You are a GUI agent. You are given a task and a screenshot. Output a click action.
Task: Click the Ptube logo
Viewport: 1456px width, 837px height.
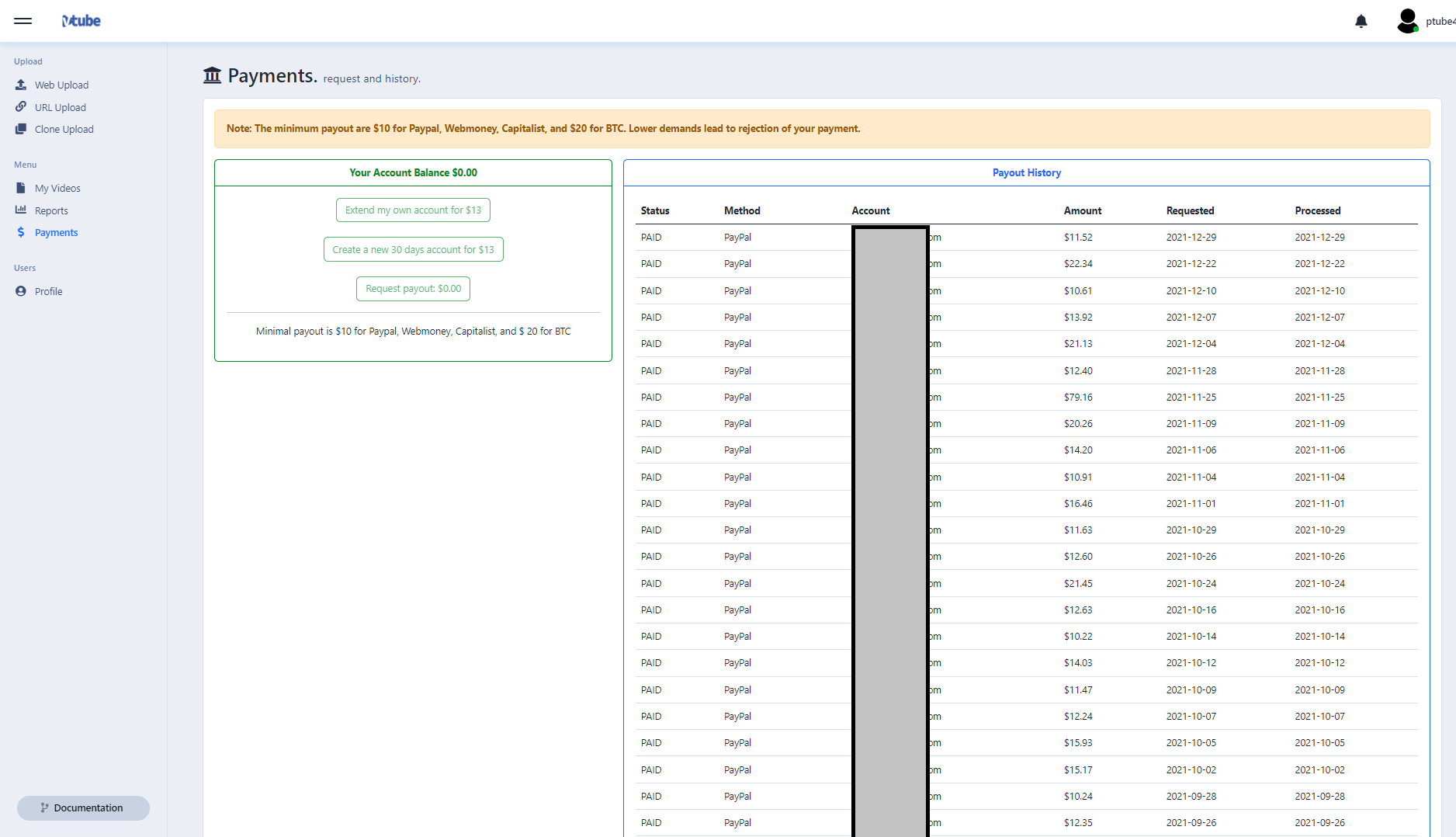(81, 21)
